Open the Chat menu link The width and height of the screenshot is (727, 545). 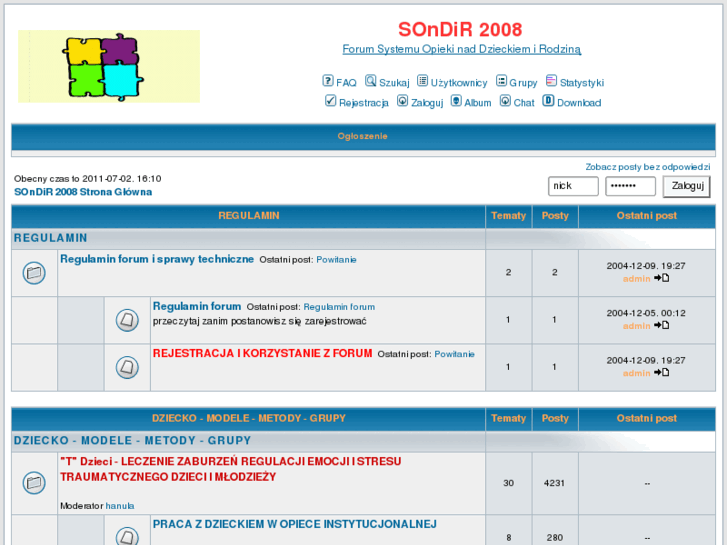(524, 103)
